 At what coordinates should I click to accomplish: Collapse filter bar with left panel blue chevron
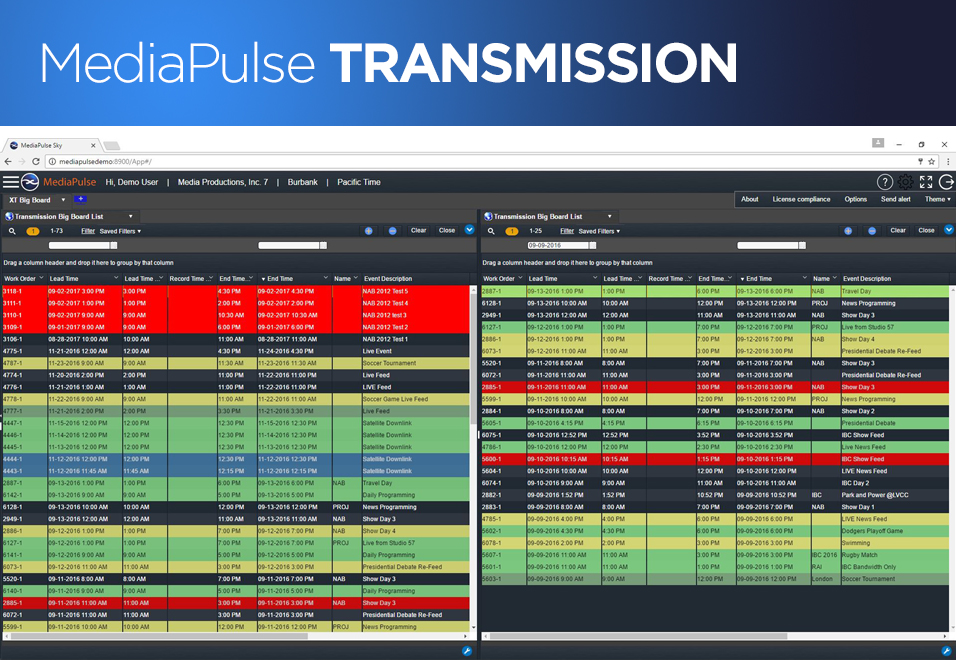click(469, 230)
